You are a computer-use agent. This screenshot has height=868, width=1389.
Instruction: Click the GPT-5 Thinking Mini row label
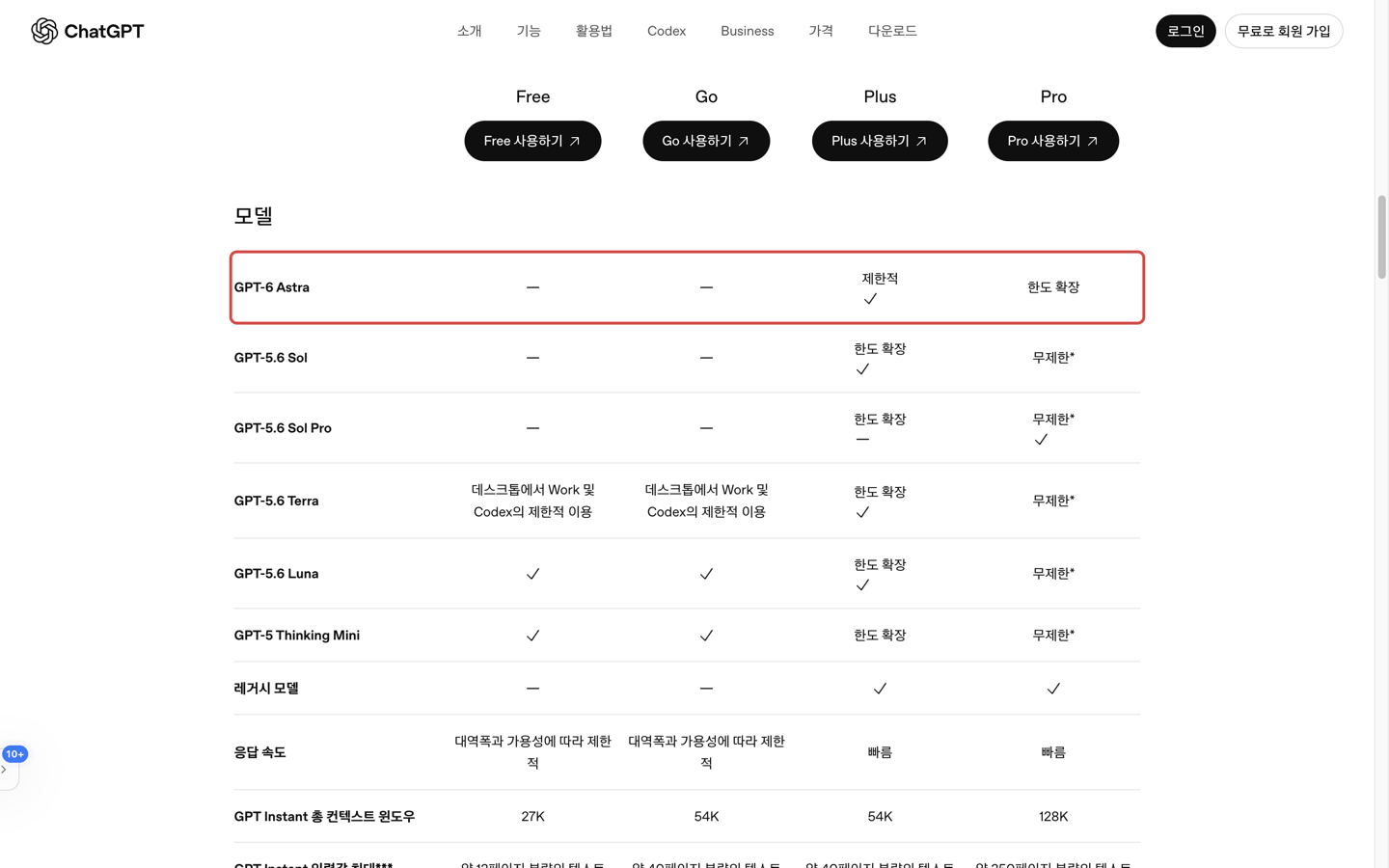point(297,636)
